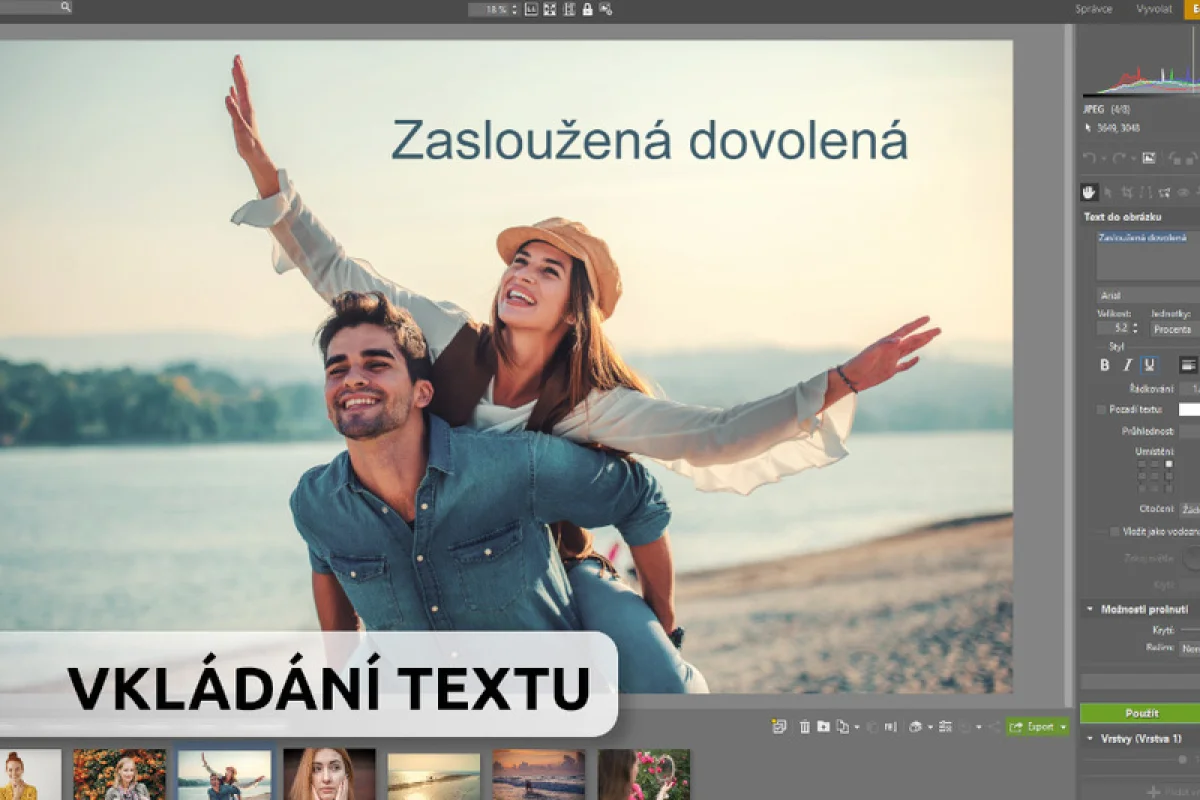Select bottom-center text placement cell
The image size is (1200, 800).
pos(1155,488)
